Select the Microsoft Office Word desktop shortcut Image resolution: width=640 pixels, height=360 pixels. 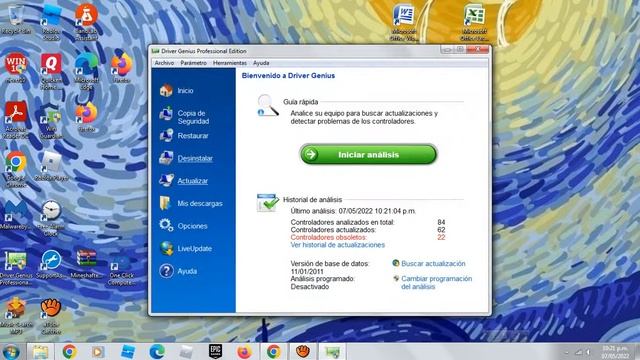[404, 23]
